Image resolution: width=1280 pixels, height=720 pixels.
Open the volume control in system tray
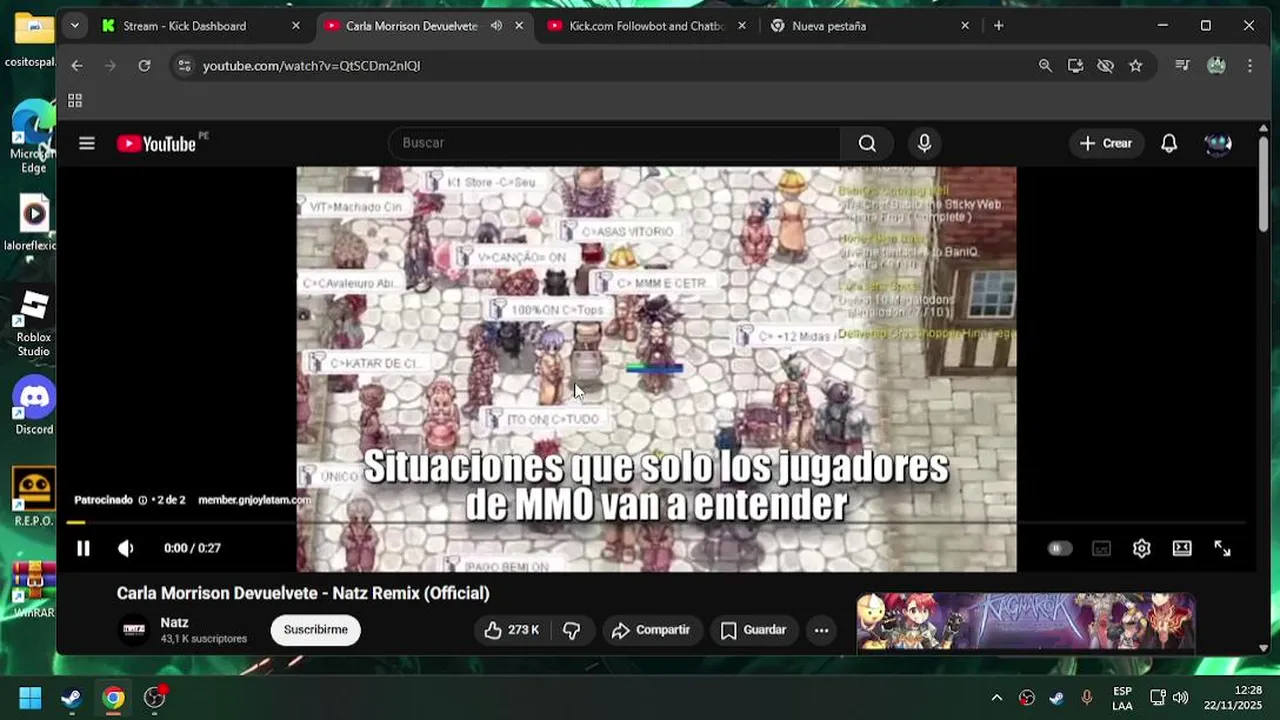pyautogui.click(x=1180, y=698)
